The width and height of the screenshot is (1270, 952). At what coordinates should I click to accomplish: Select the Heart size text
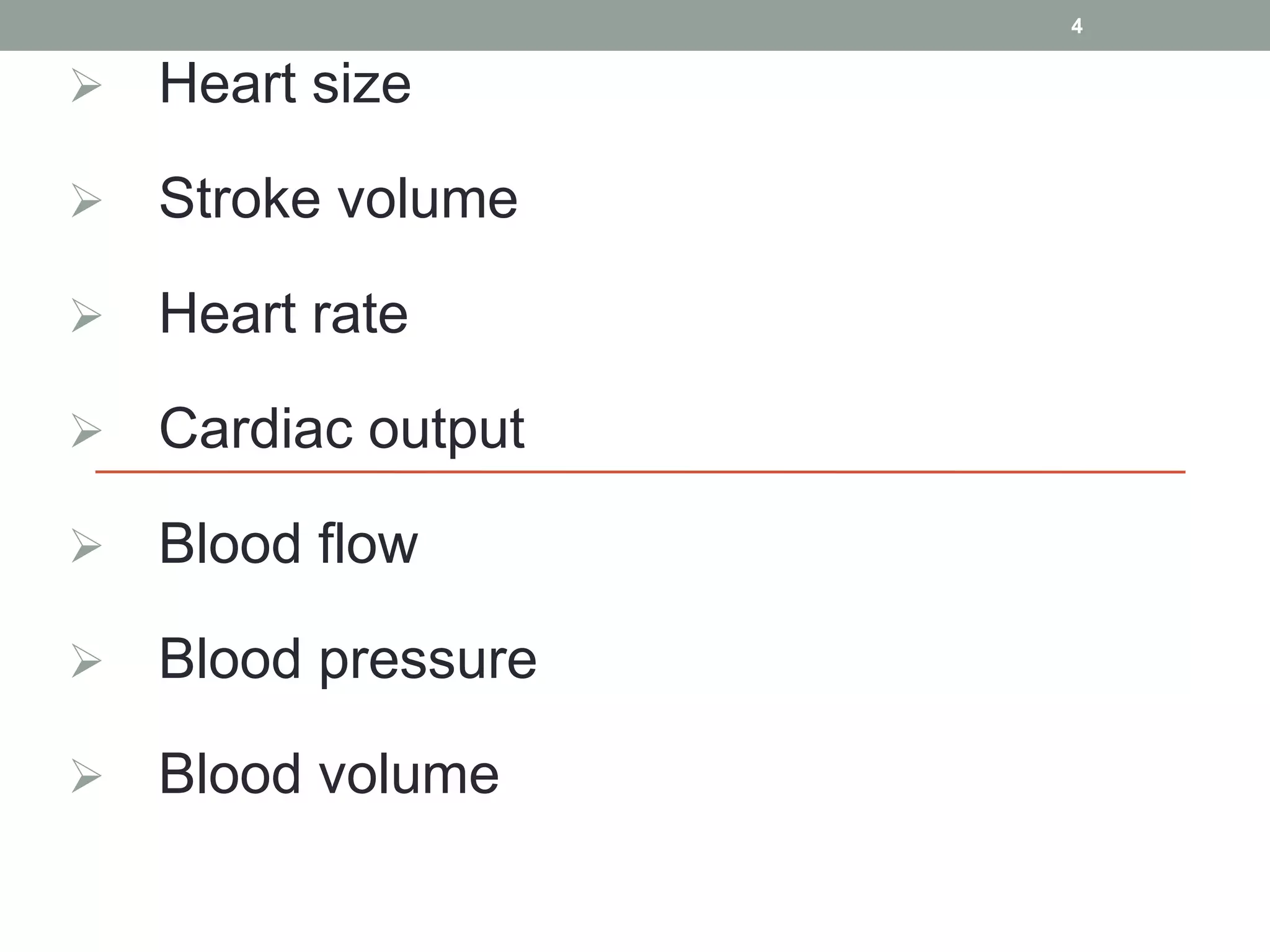[x=285, y=83]
